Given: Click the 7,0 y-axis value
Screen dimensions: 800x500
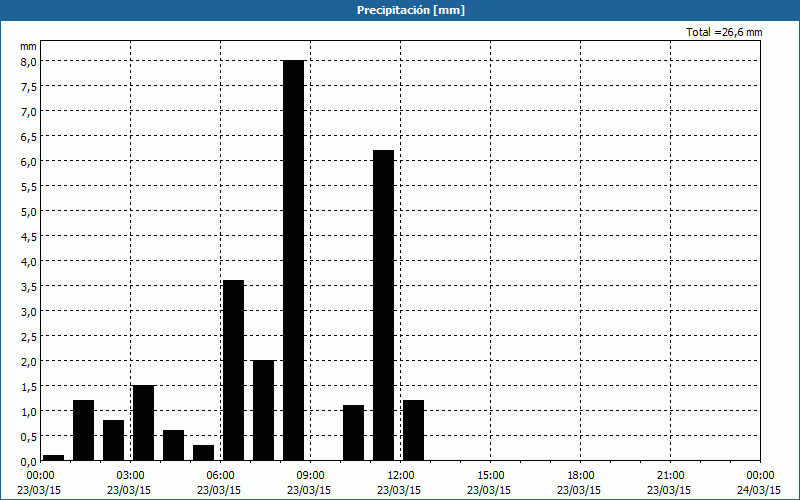Looking at the screenshot, I should click(x=28, y=111).
